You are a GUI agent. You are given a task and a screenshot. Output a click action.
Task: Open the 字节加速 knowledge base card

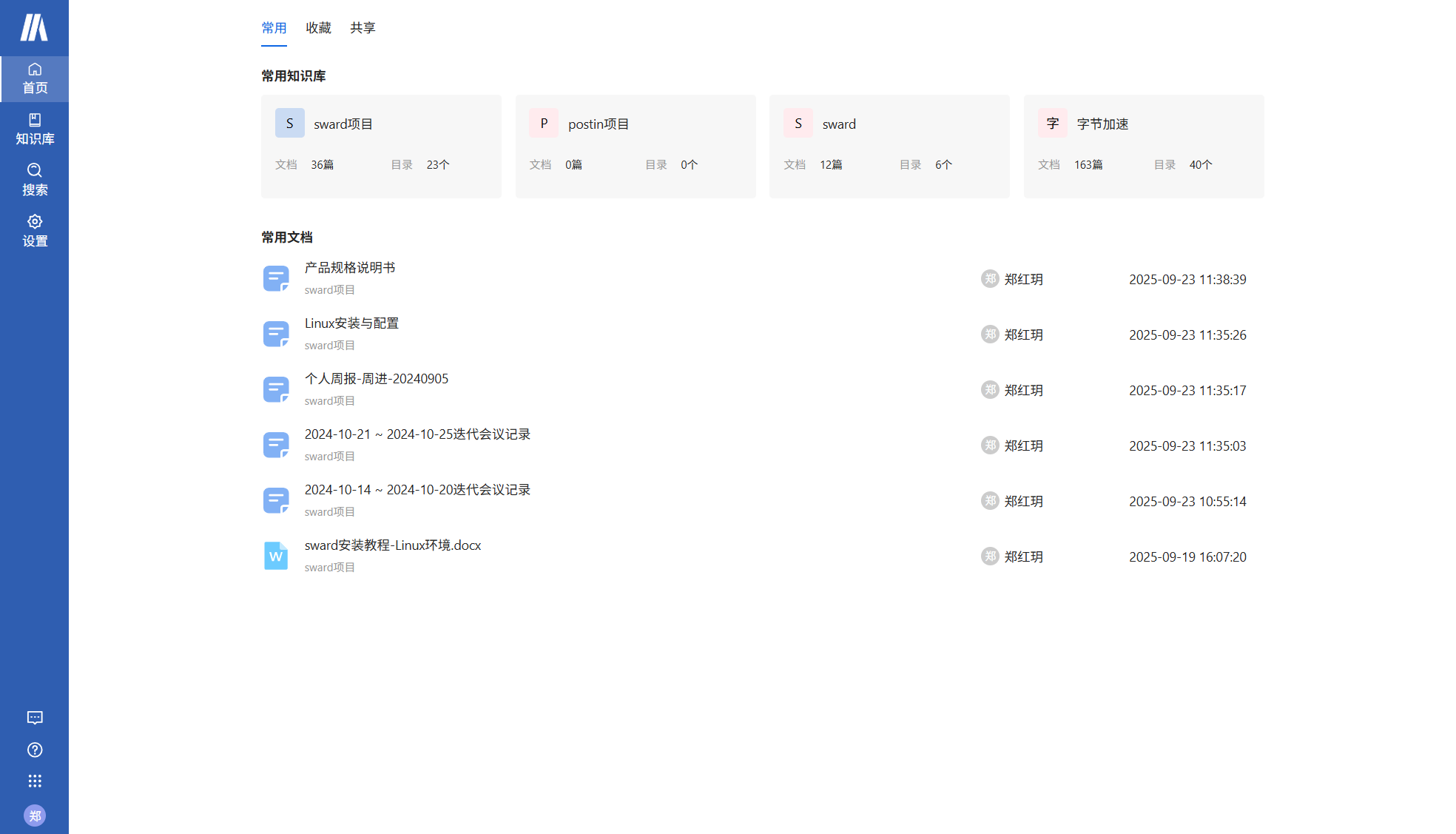point(1144,146)
